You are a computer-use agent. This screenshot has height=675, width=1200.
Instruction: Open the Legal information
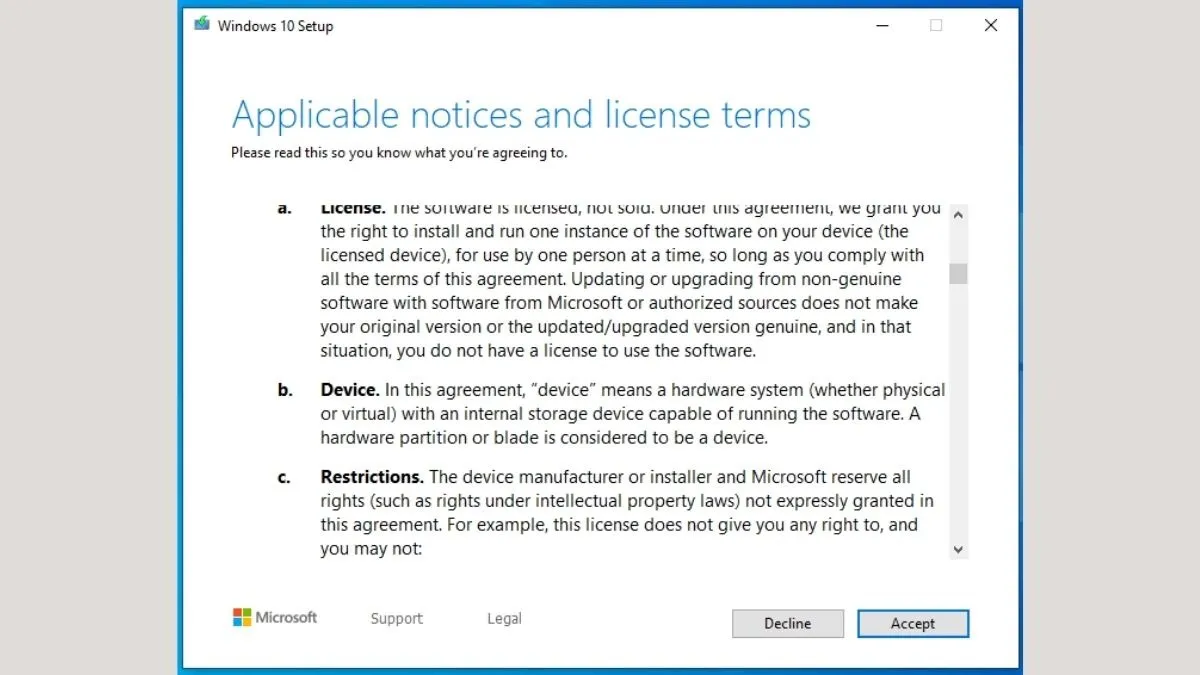pos(503,618)
